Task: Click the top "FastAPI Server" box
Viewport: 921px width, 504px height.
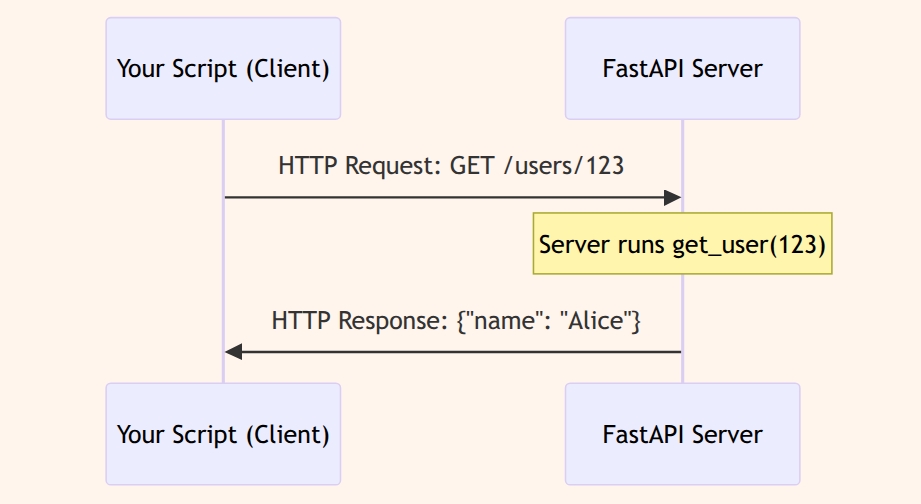Action: tap(683, 69)
